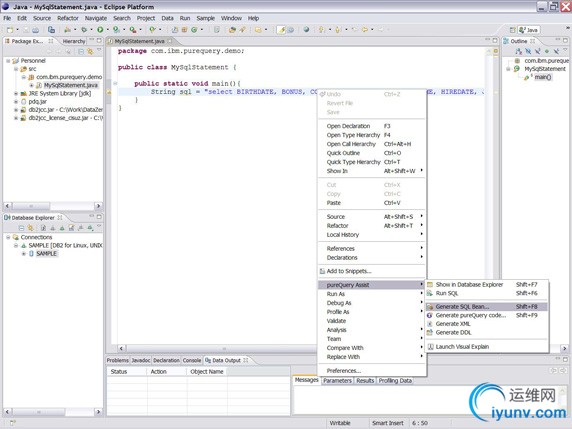Click the Open Type toolbar icon
Image resolution: width=572 pixels, height=429 pixels.
coord(232,30)
